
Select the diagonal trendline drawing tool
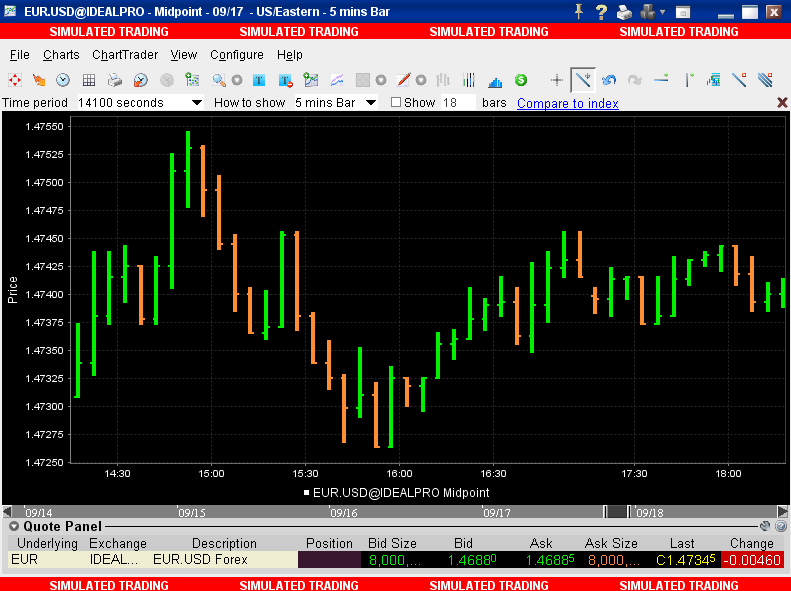[583, 80]
